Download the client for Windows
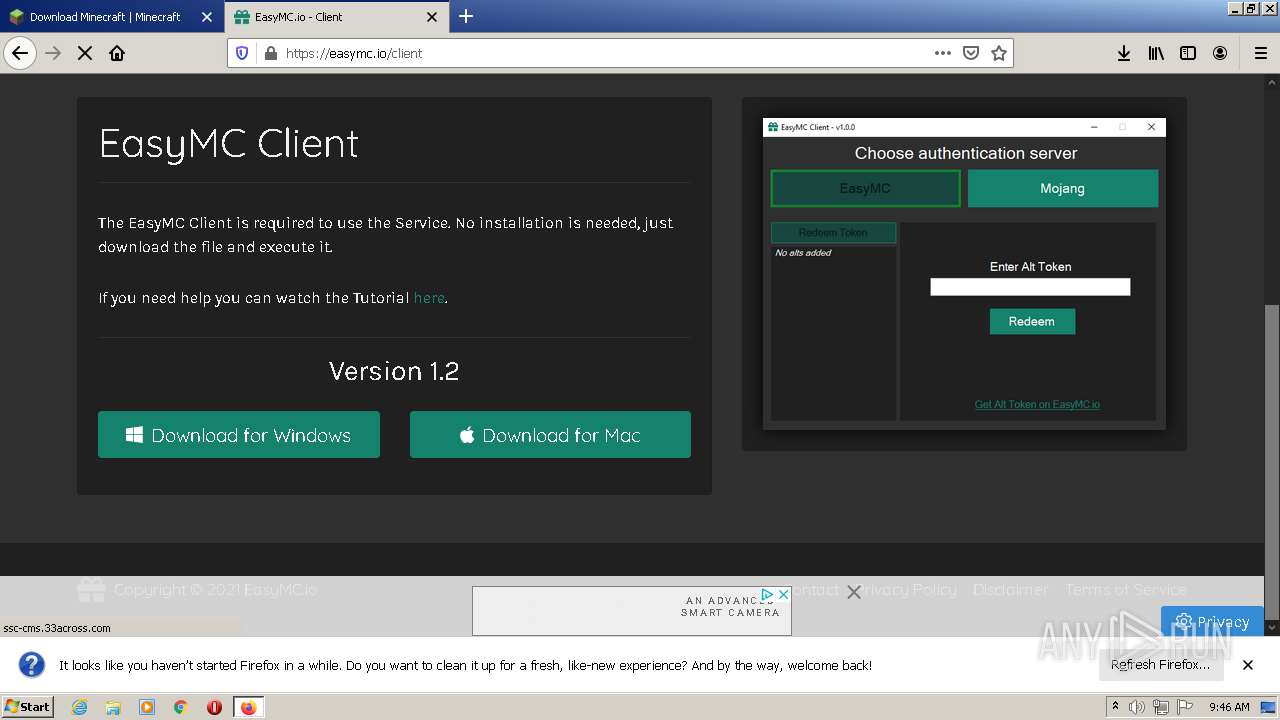Image resolution: width=1280 pixels, height=720 pixels. coord(239,435)
